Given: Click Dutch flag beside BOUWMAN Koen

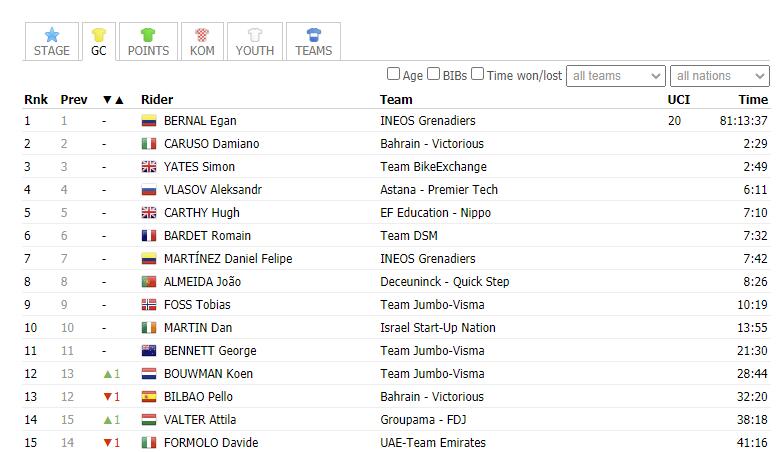Looking at the screenshot, I should [149, 374].
